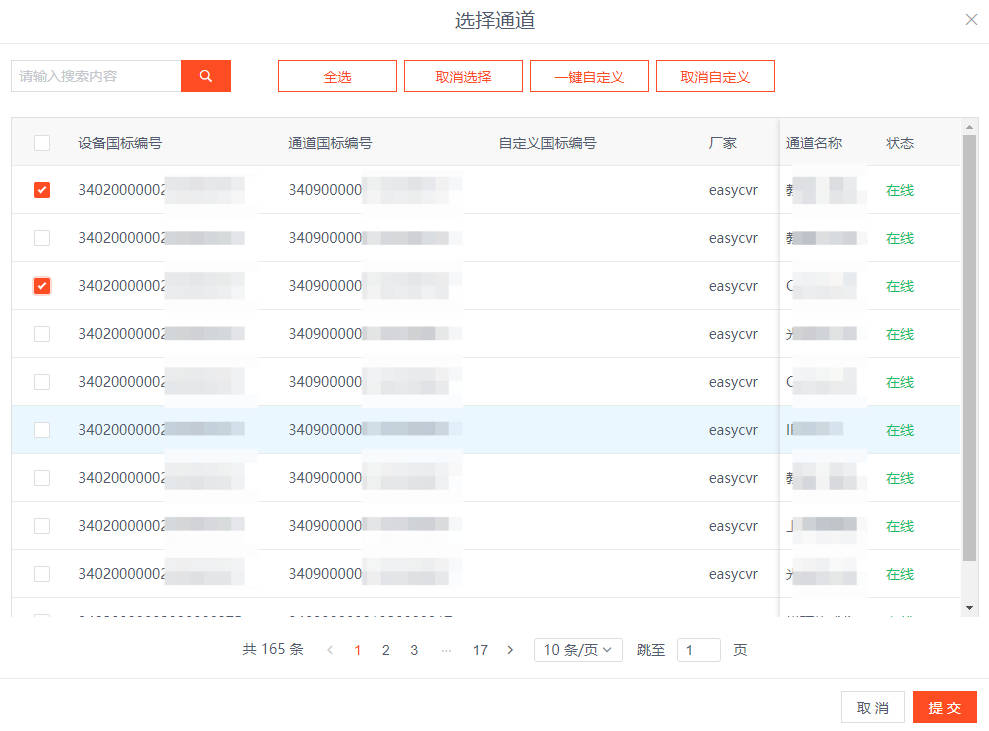Click the table scrollbar up arrow
989x731 pixels.
coord(969,127)
